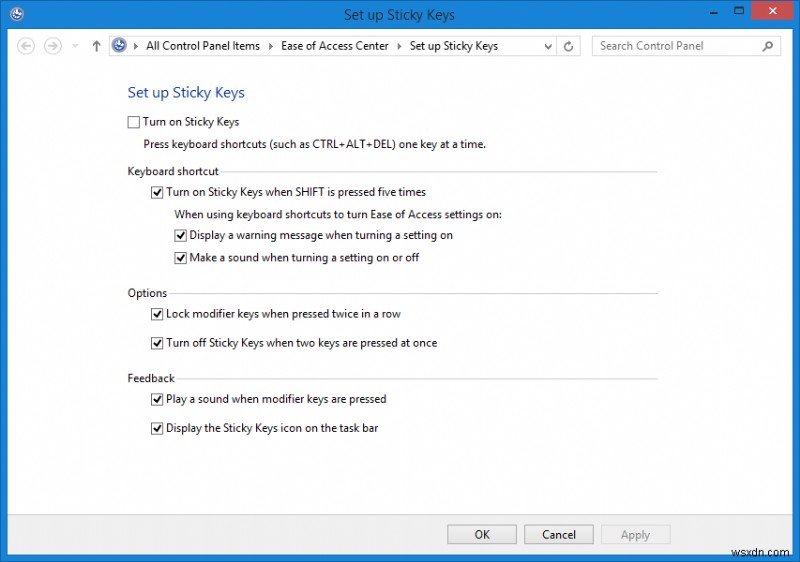The height and width of the screenshot is (562, 800).
Task: Navigate to Ease of Access Center breadcrumb
Action: pos(335,46)
